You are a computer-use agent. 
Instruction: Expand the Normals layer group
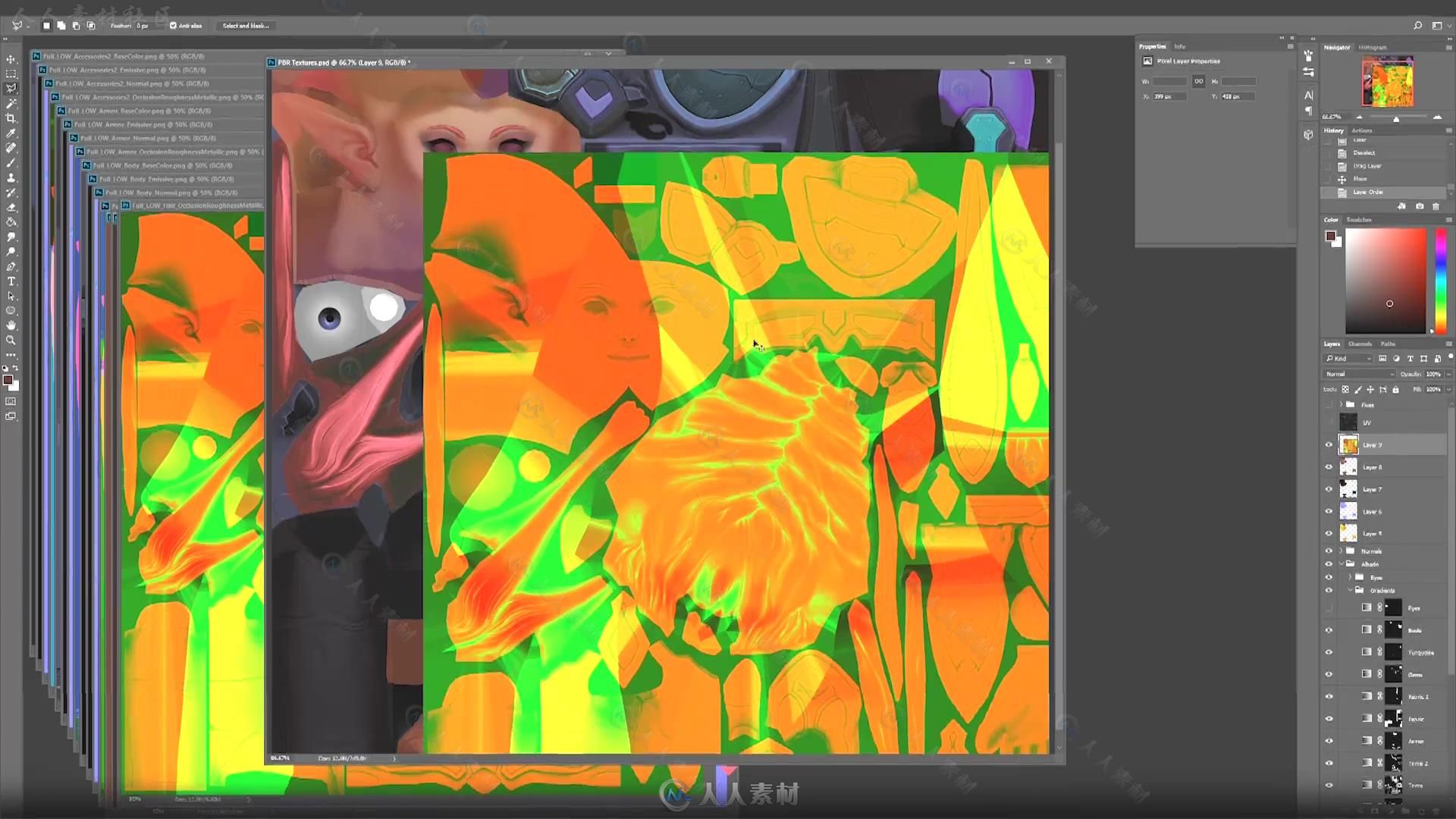[x=1341, y=551]
